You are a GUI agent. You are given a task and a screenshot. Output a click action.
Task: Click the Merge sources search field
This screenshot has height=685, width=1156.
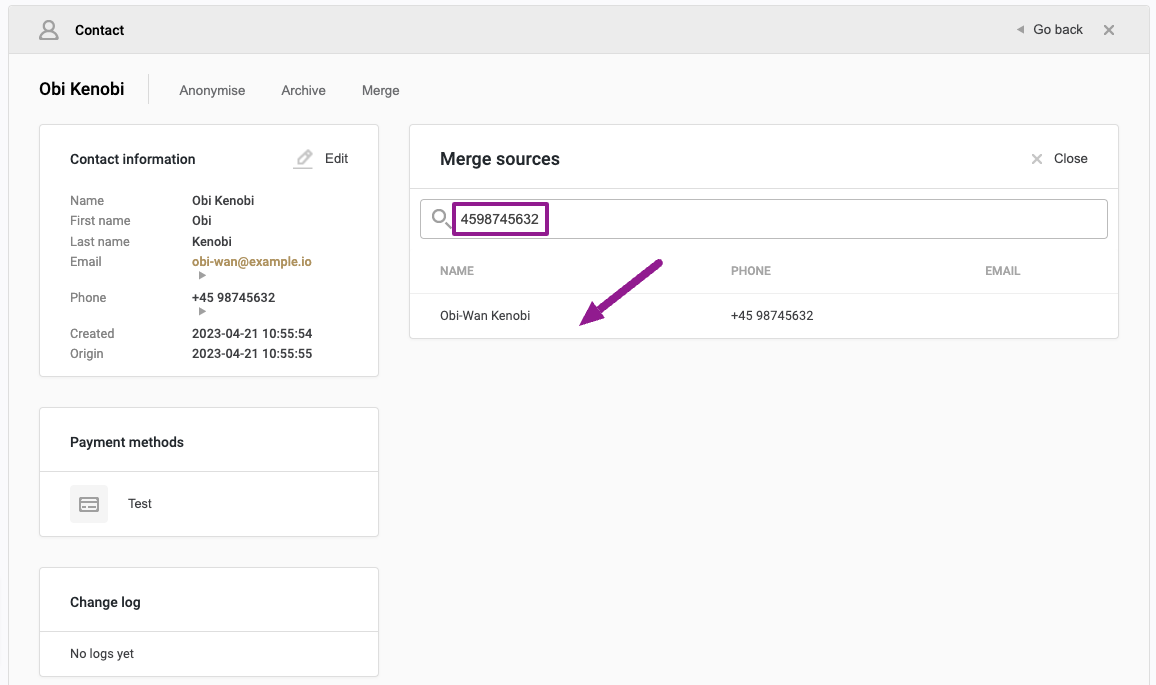[764, 219]
